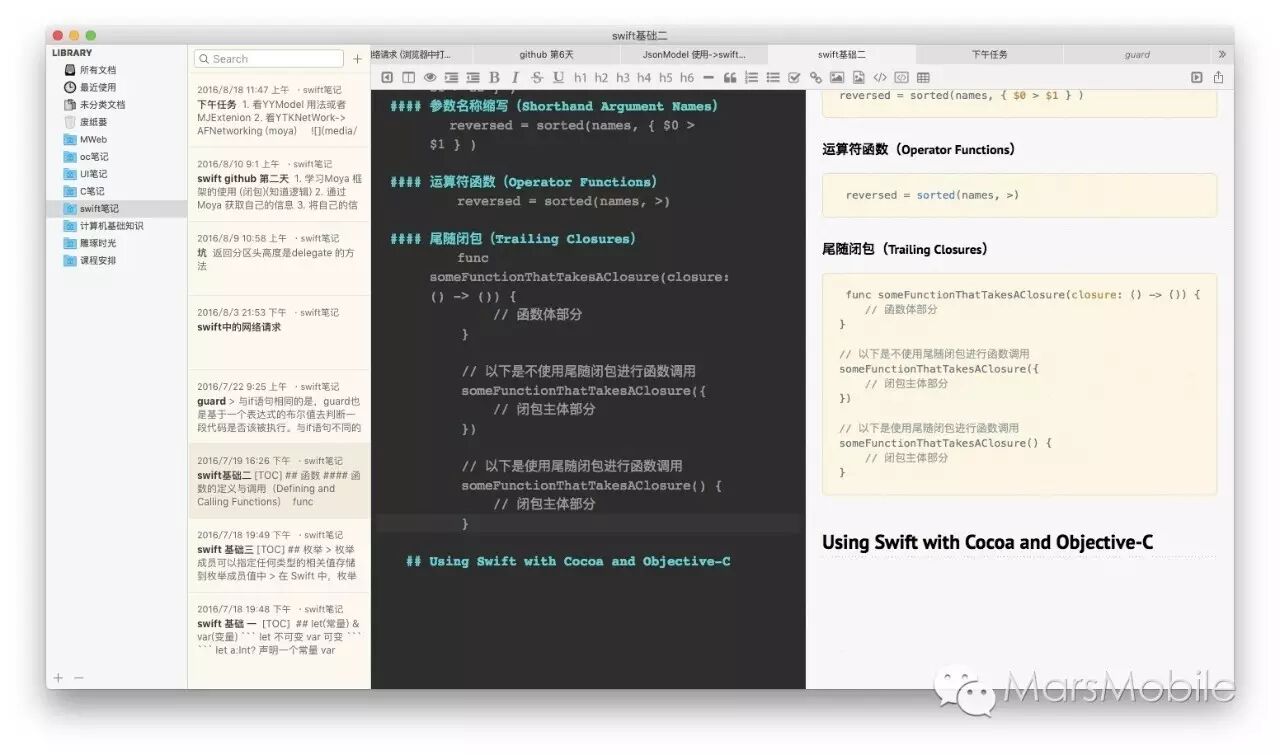Screen dimensions: 1280x755
Task: Add a library category with the bottom plus
Action: click(58, 678)
